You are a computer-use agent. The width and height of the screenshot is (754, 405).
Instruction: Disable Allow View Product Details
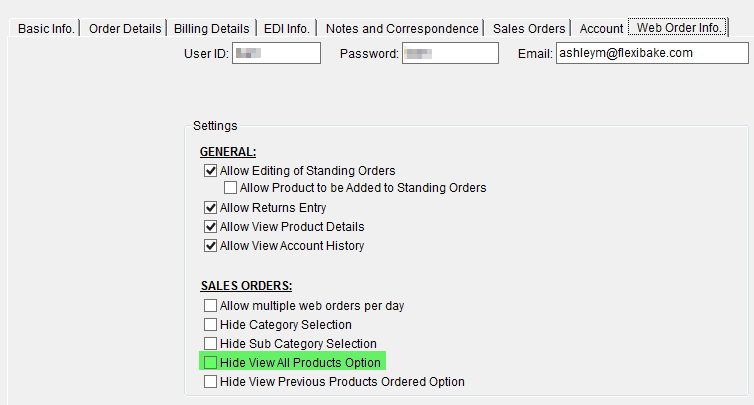[210, 227]
